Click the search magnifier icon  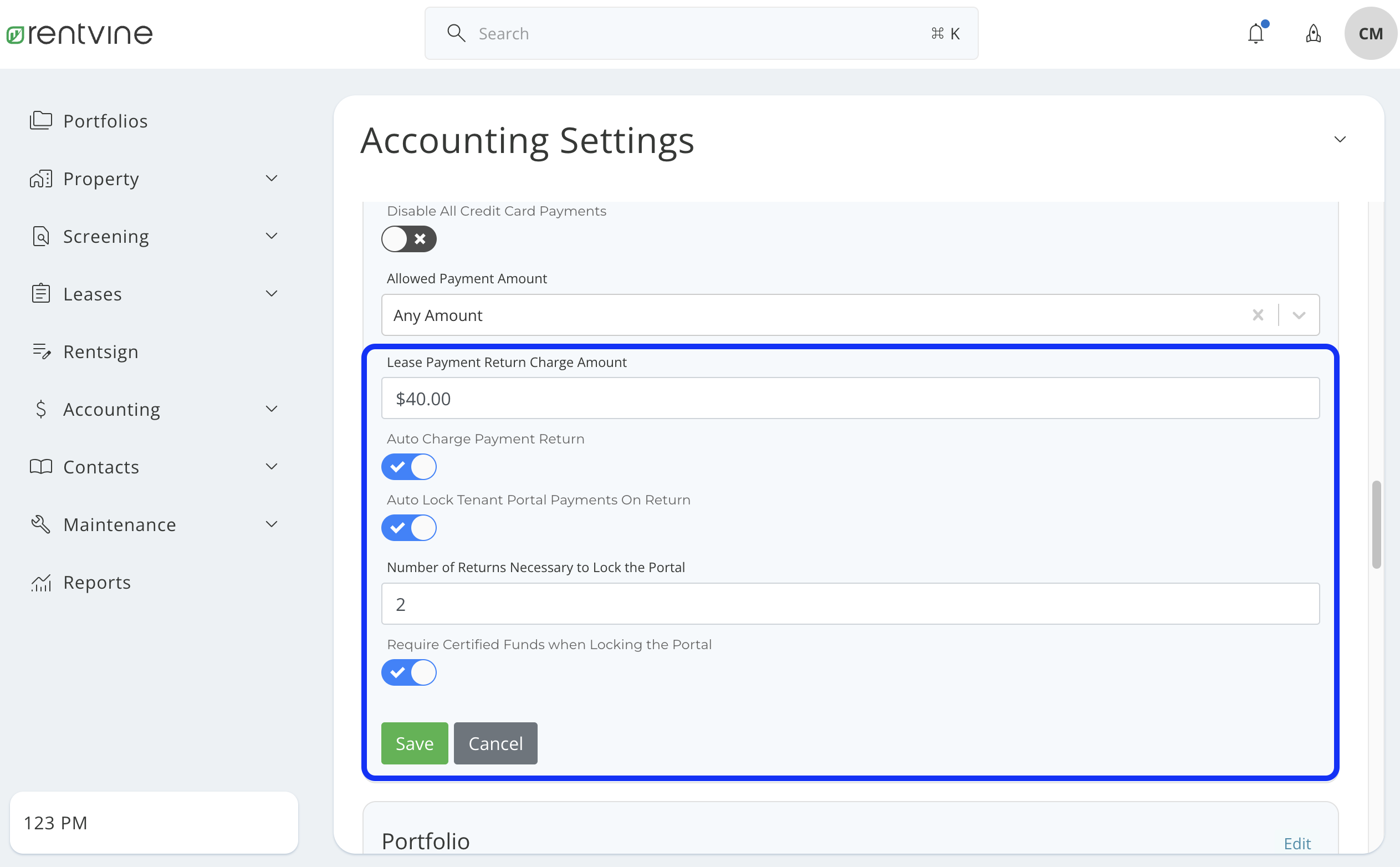(x=456, y=33)
